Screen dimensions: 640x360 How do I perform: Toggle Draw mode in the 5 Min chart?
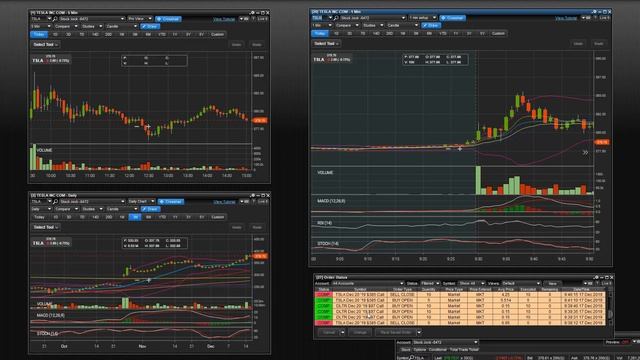(x=150, y=26)
